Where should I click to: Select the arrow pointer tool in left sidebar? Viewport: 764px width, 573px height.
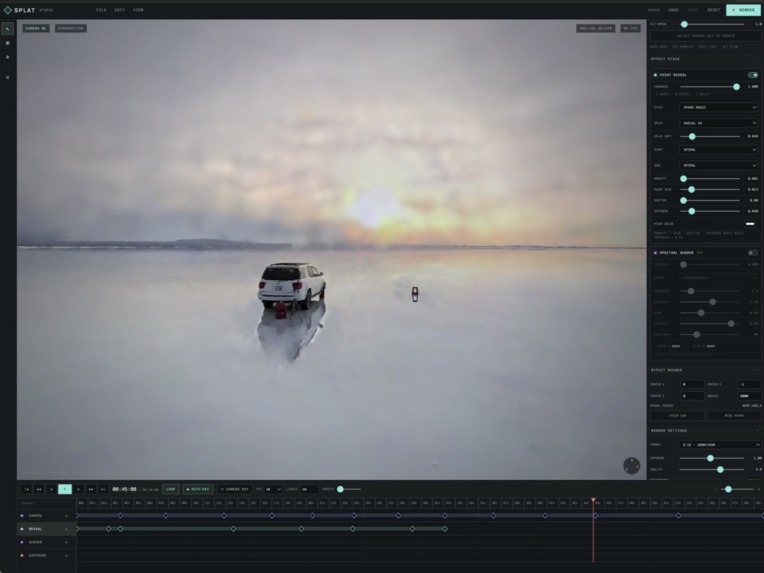coord(7,29)
